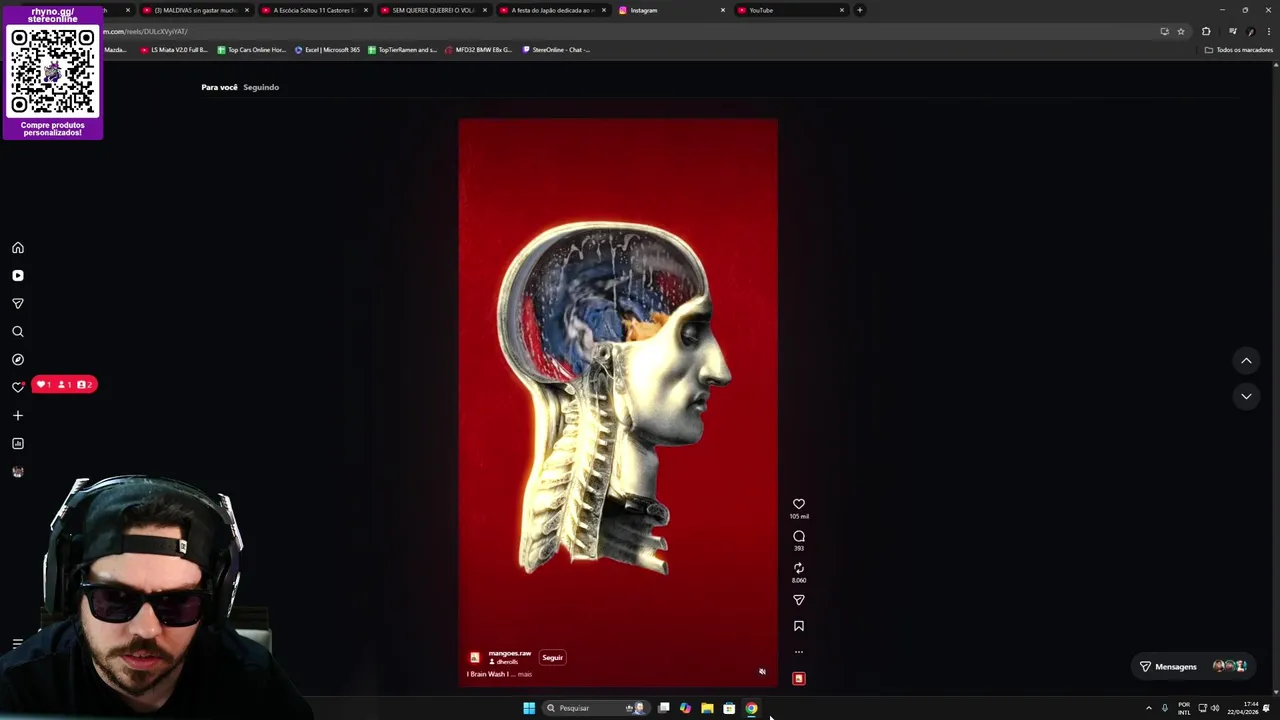This screenshot has width=1280, height=720.
Task: Switch to Seguindo tab
Action: (261, 88)
